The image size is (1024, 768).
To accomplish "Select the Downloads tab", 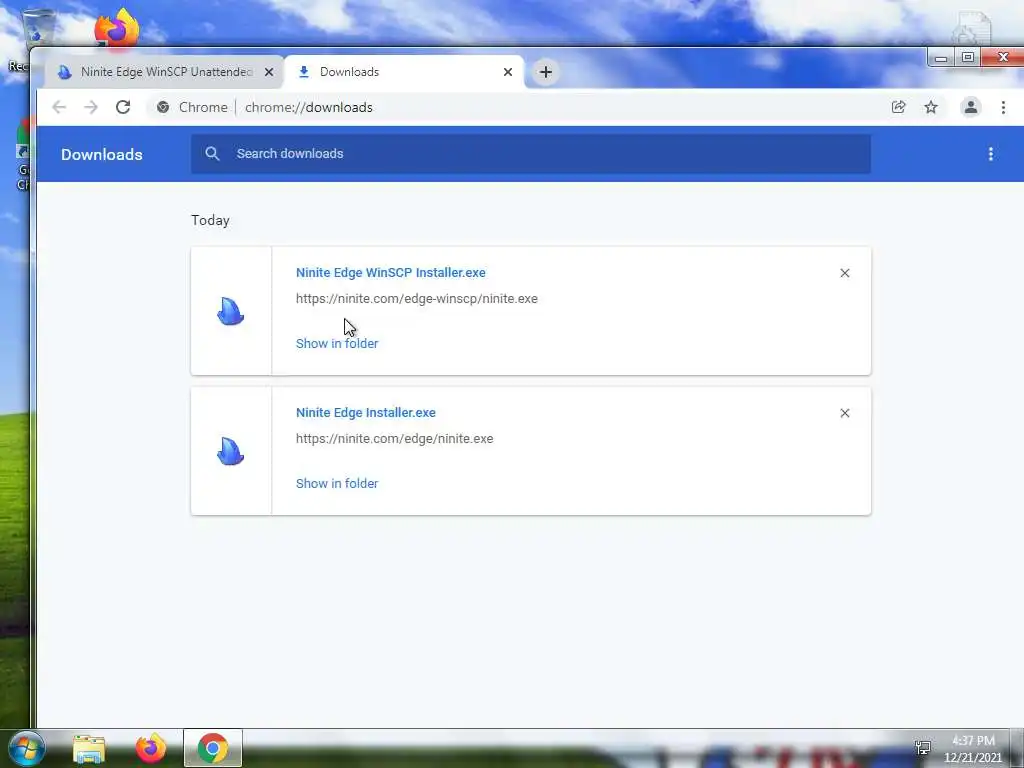I will pos(405,72).
